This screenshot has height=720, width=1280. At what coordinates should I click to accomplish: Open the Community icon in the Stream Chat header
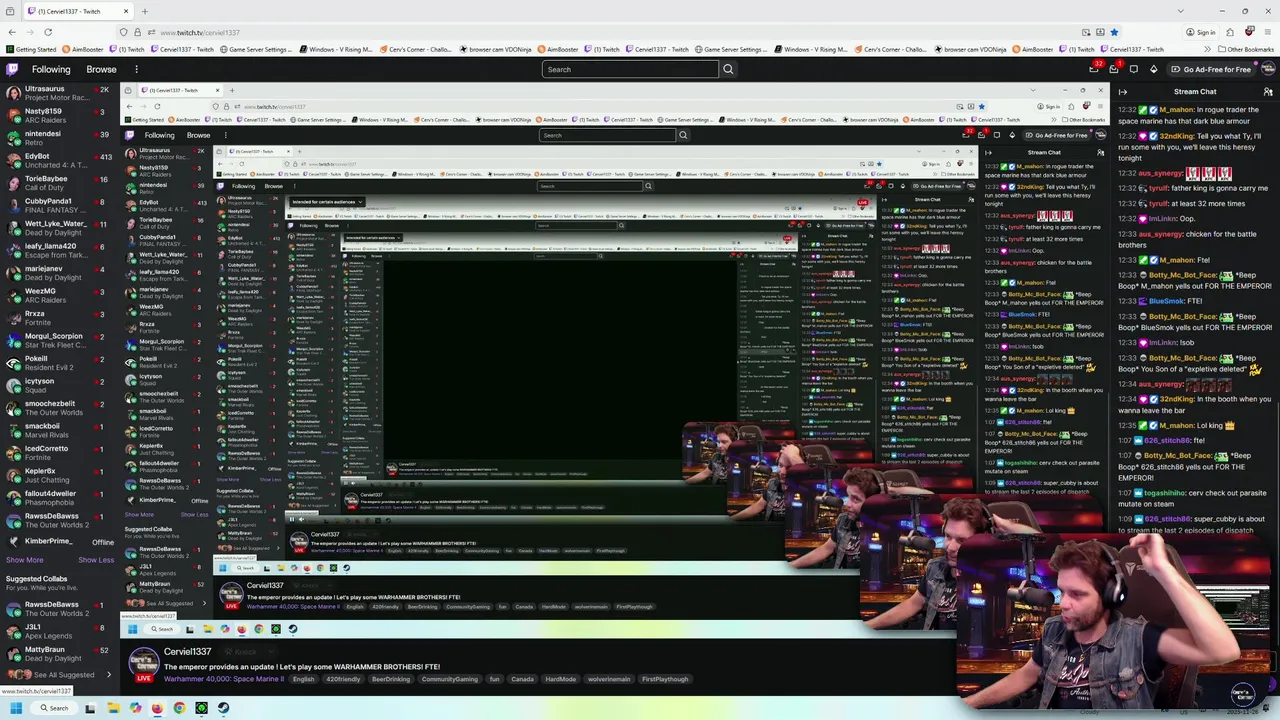1268,92
